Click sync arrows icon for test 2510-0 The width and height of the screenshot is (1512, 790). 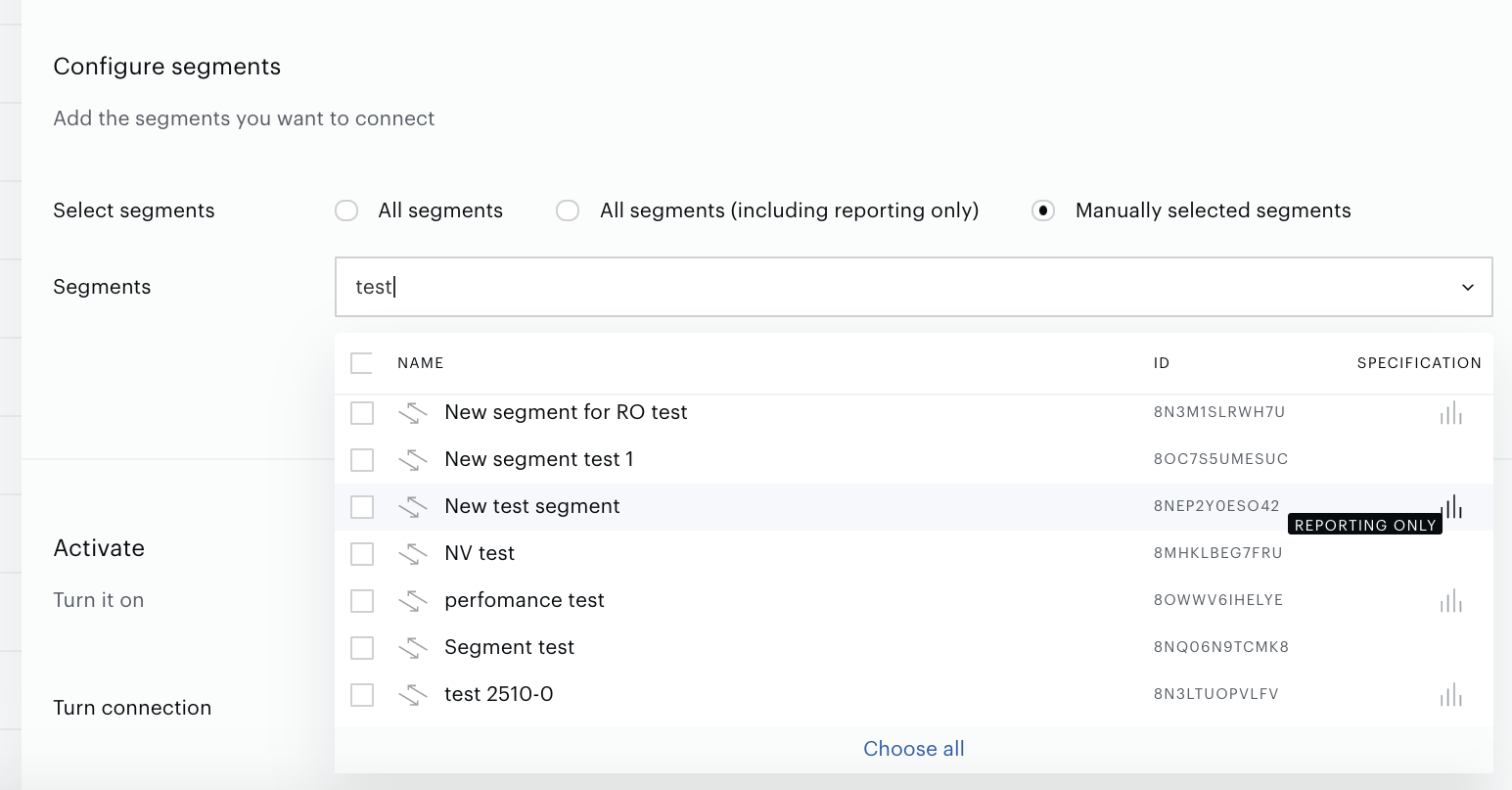tap(413, 695)
